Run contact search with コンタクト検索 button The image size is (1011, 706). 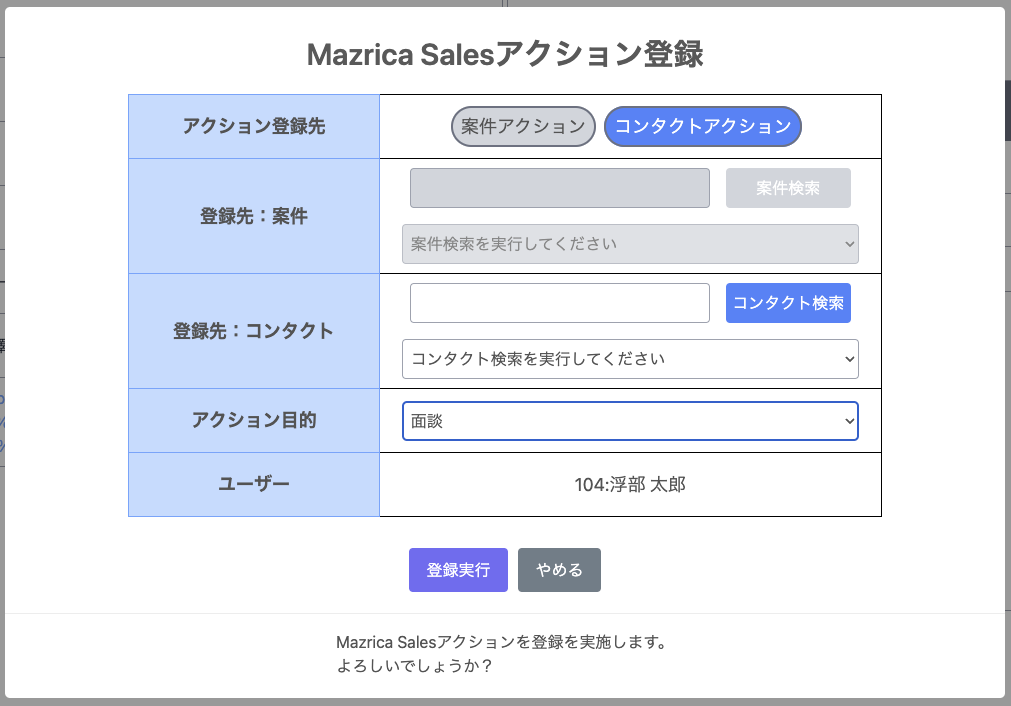coord(788,302)
